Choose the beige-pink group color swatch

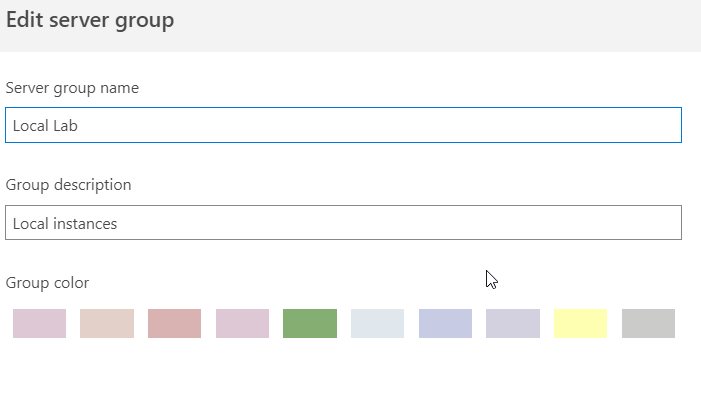click(107, 323)
